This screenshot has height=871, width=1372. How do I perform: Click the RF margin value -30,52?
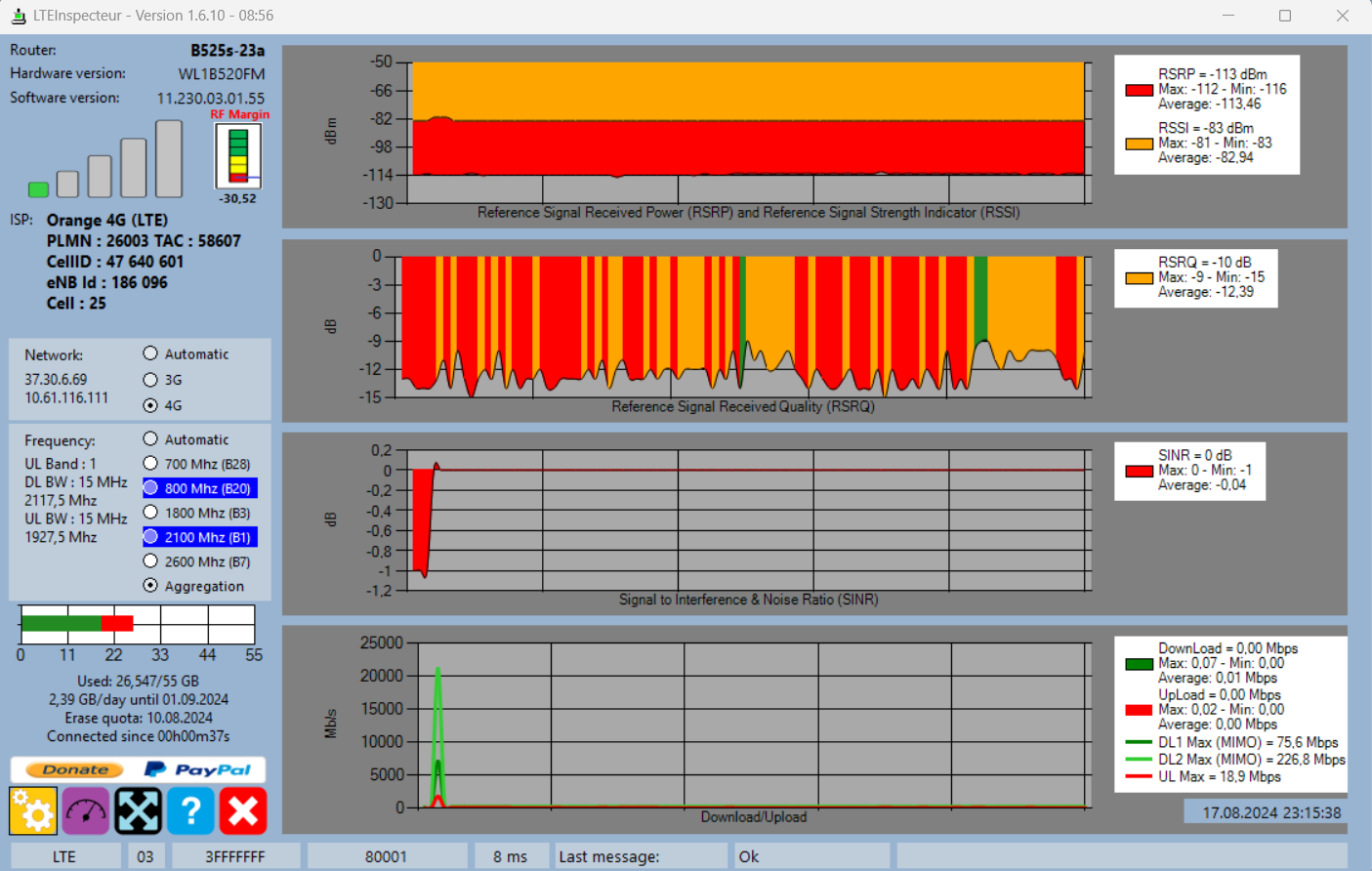click(x=238, y=198)
